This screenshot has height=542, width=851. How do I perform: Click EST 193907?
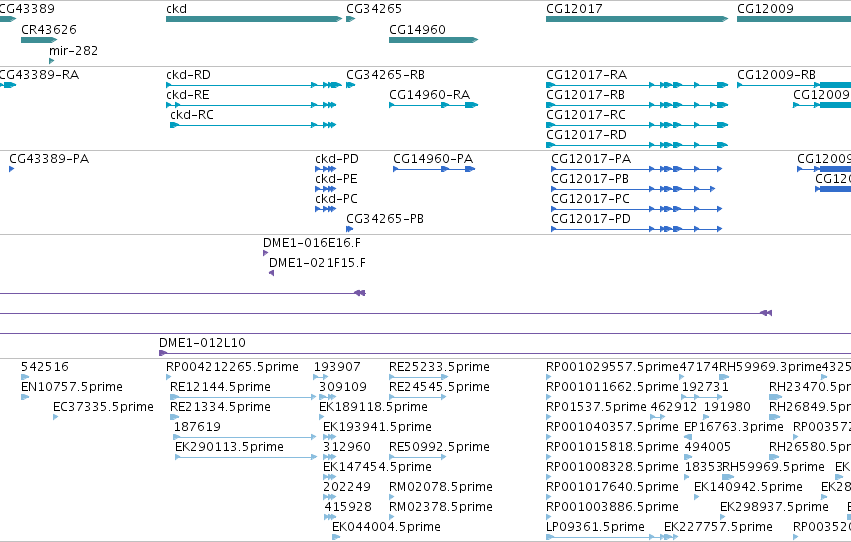coord(321,377)
